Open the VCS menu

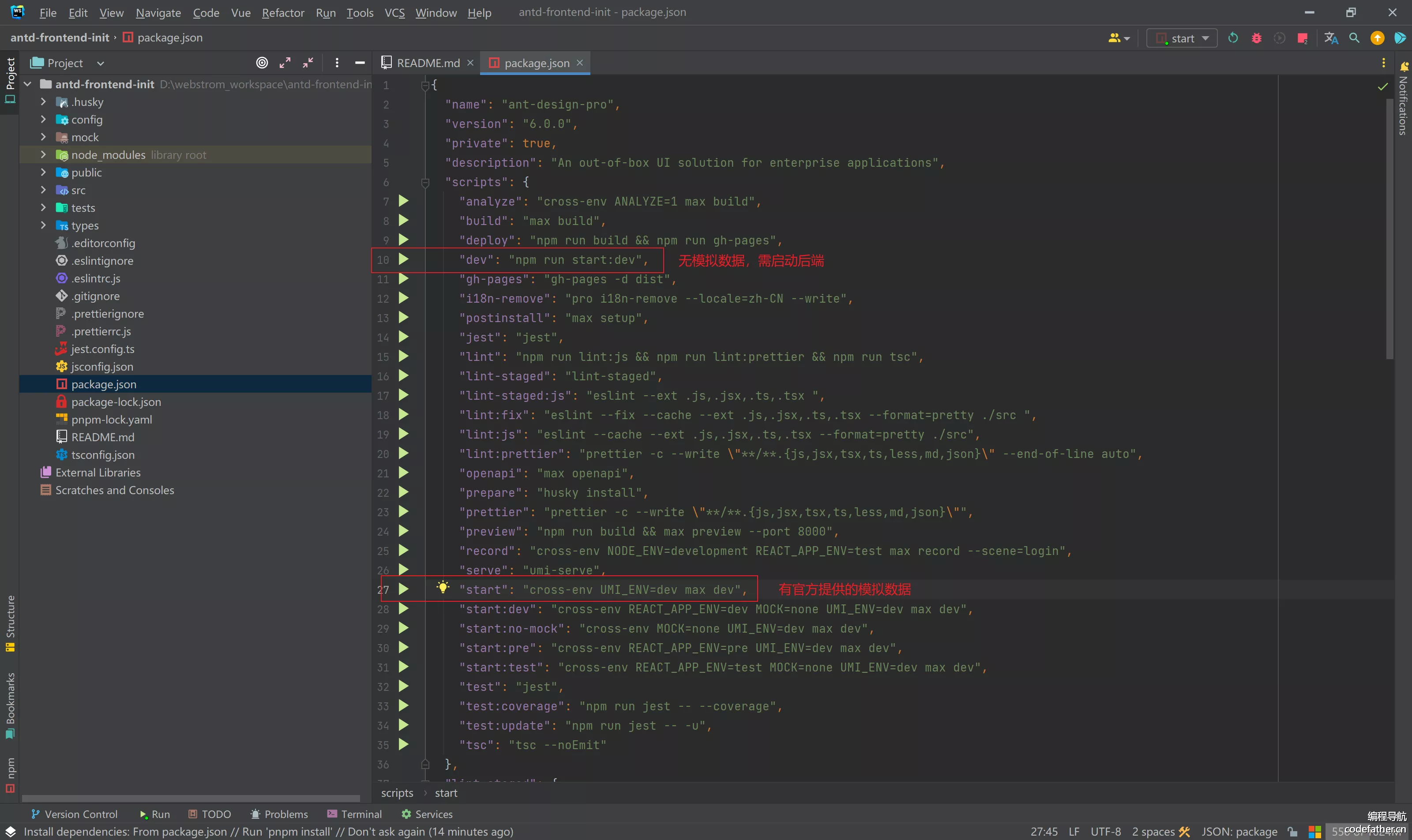(x=394, y=12)
